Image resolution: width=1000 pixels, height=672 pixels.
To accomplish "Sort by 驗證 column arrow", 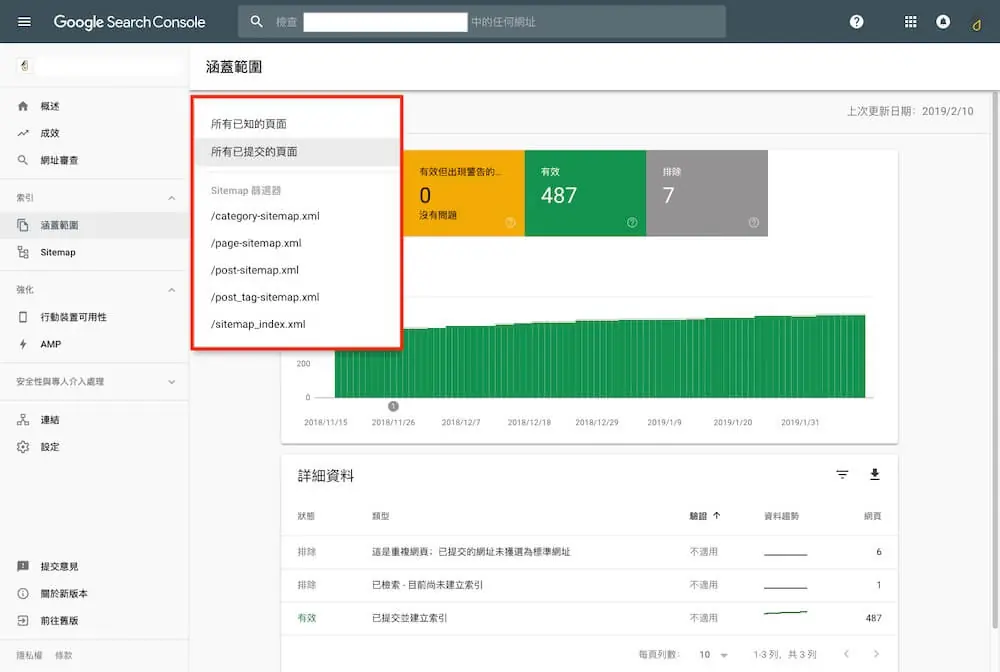I will (717, 516).
